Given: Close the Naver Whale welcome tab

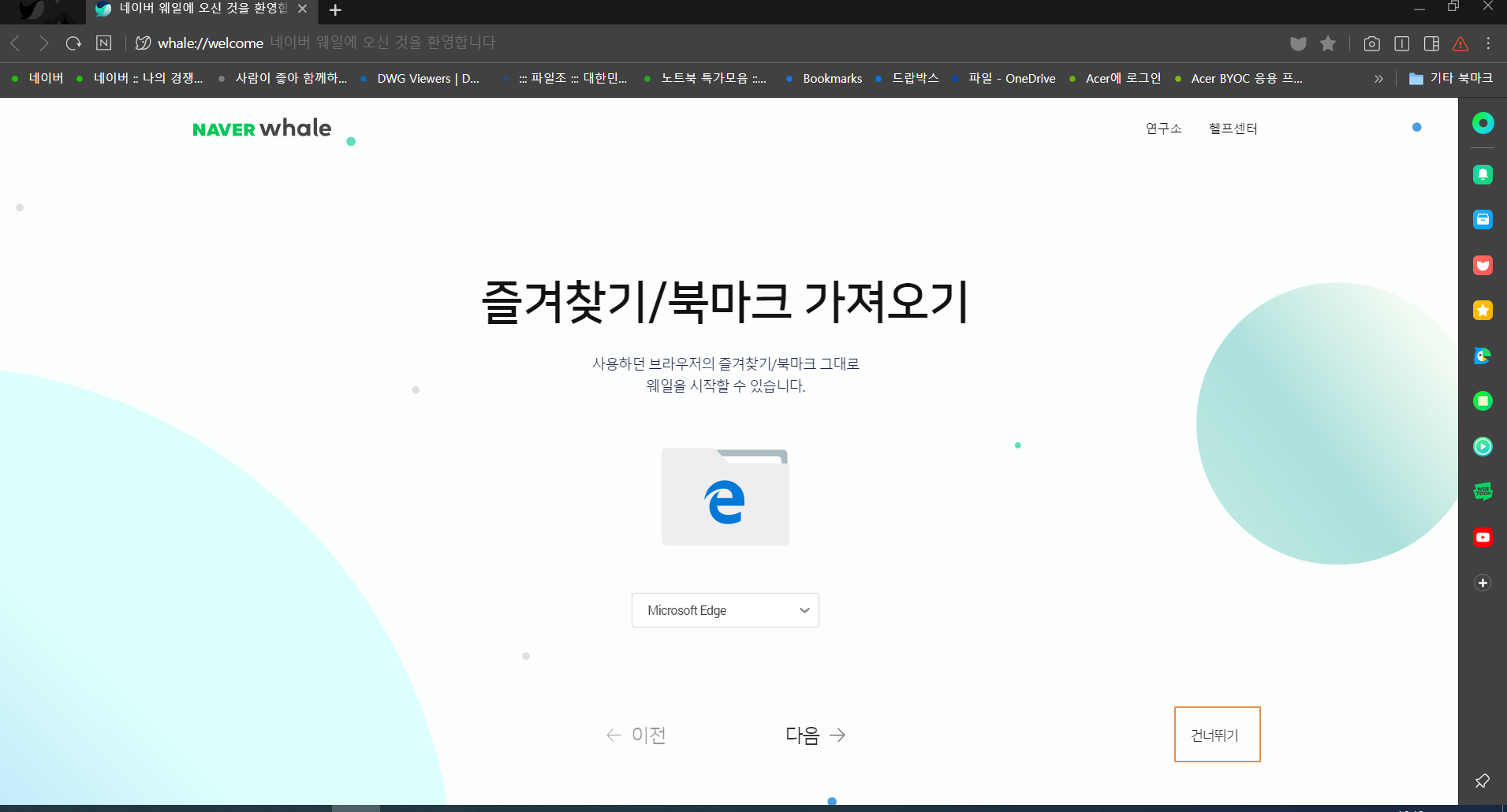Looking at the screenshot, I should pyautogui.click(x=302, y=9).
